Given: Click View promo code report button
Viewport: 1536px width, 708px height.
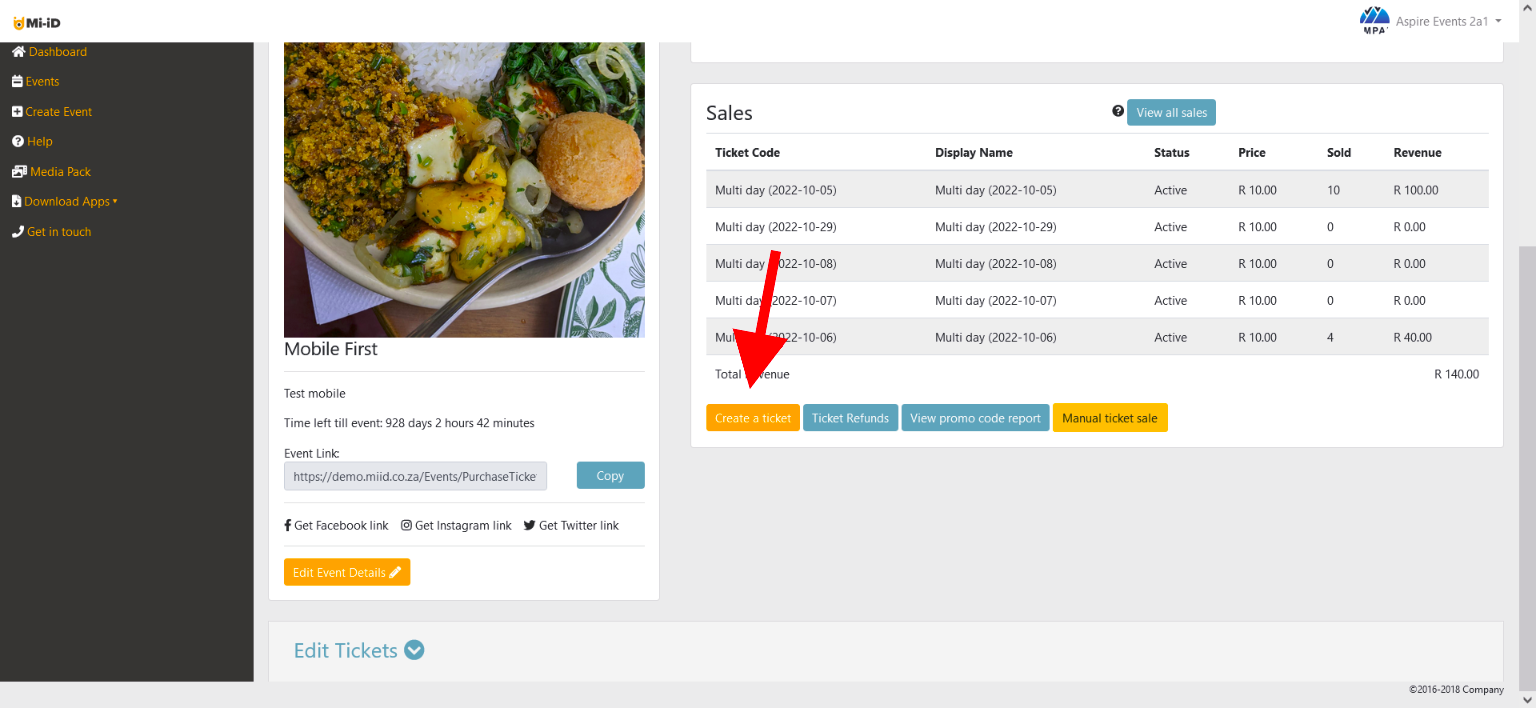Looking at the screenshot, I should point(975,418).
